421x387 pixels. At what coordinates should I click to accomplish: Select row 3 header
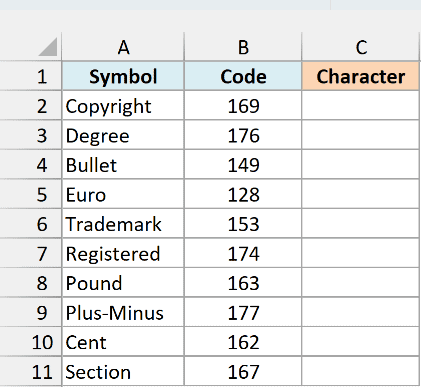(31, 135)
